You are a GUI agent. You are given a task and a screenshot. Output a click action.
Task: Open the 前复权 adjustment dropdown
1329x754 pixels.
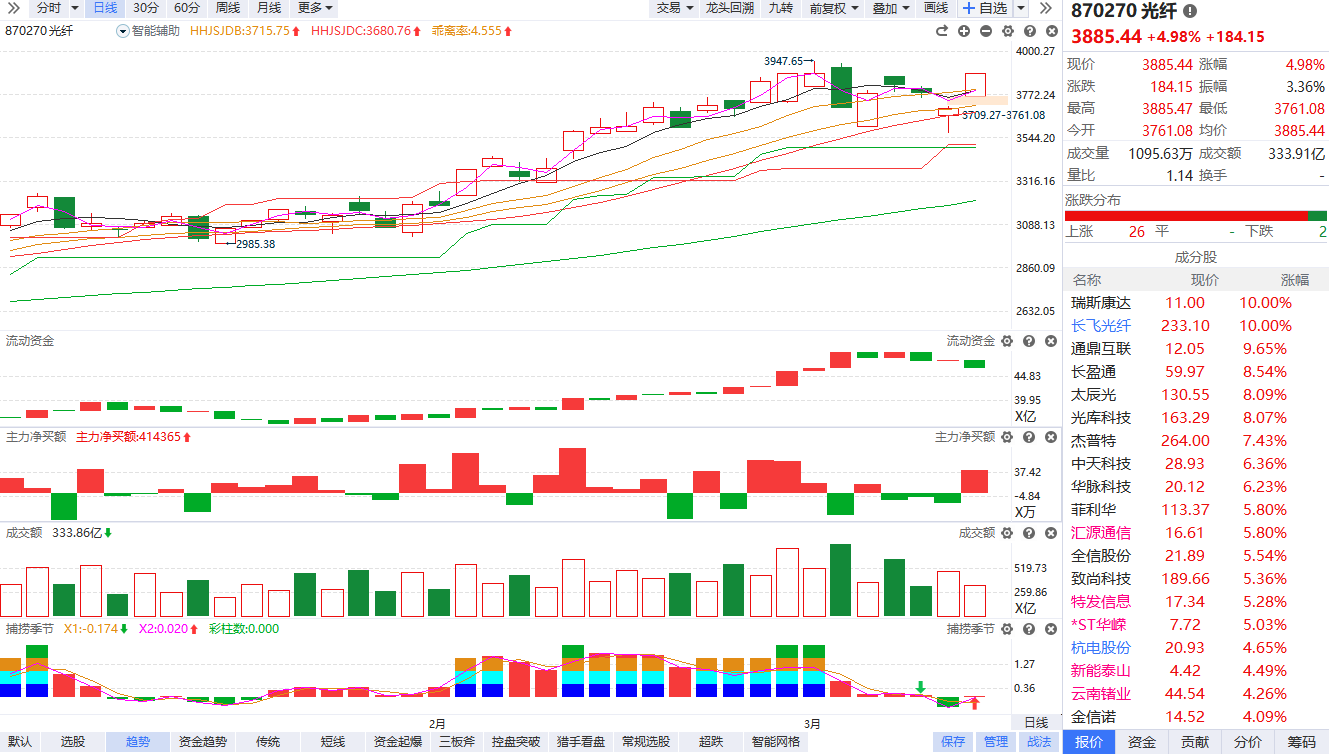[x=834, y=8]
